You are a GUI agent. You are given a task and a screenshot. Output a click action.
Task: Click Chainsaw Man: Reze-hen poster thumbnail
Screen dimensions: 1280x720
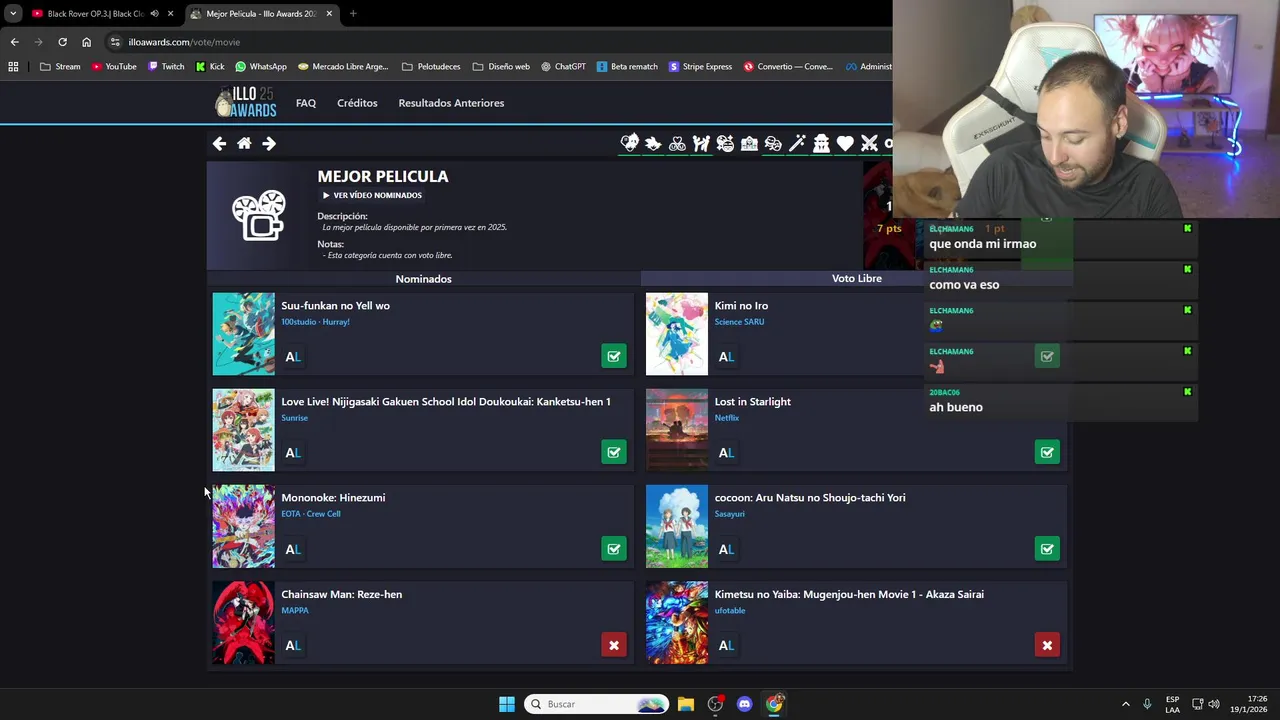click(243, 623)
